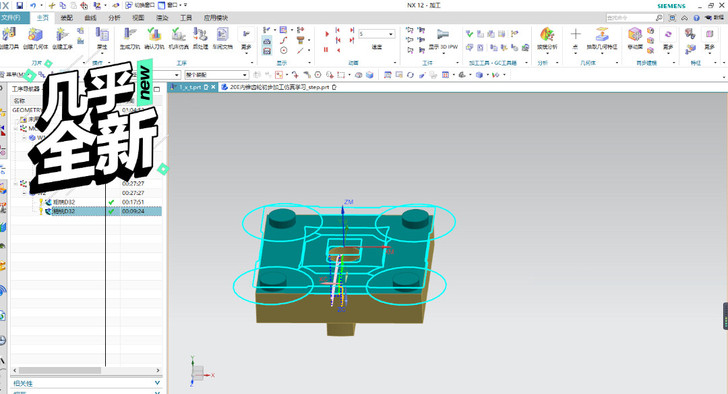The image size is (728, 394).
Task: Switch to the 分析 ribbon tab
Action: point(114,18)
